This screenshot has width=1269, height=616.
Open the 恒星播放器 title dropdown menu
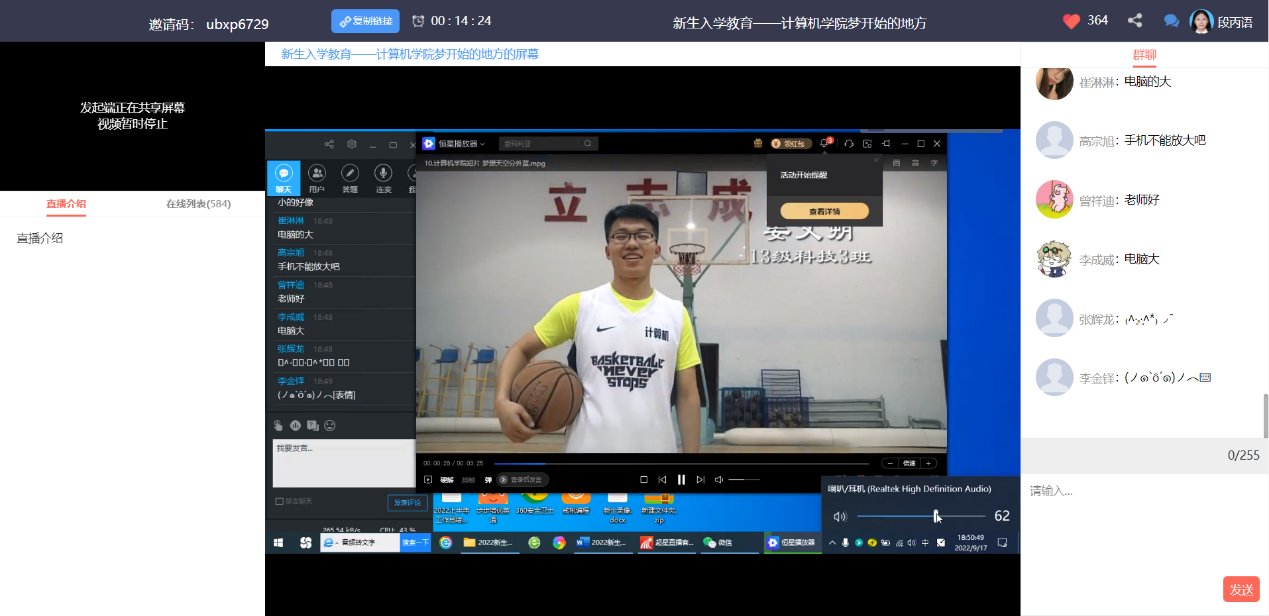pos(460,144)
